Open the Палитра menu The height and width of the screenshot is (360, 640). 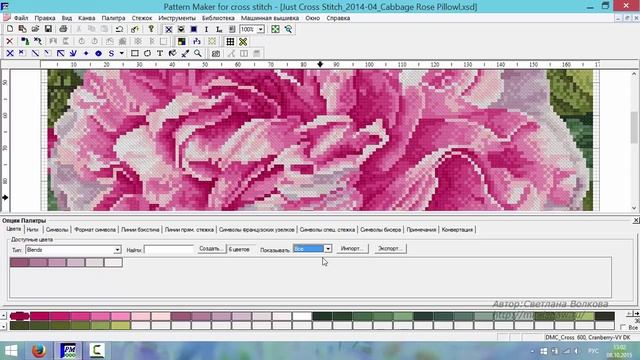[x=113, y=18]
